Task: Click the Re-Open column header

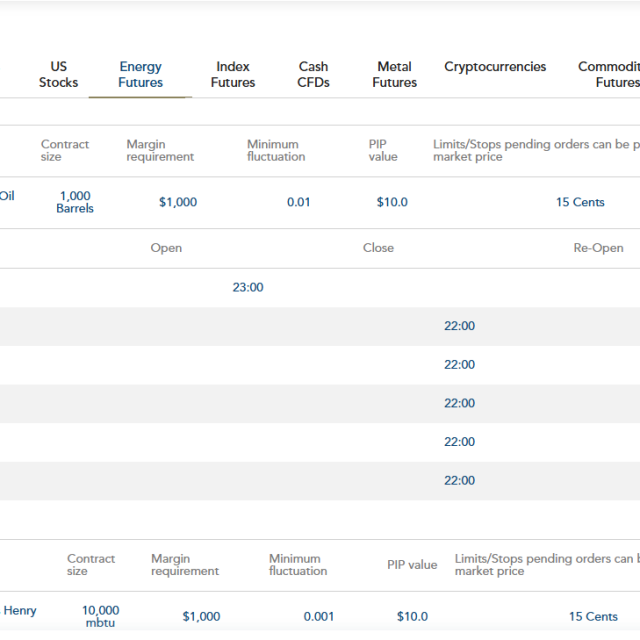Action: pyautogui.click(x=598, y=248)
